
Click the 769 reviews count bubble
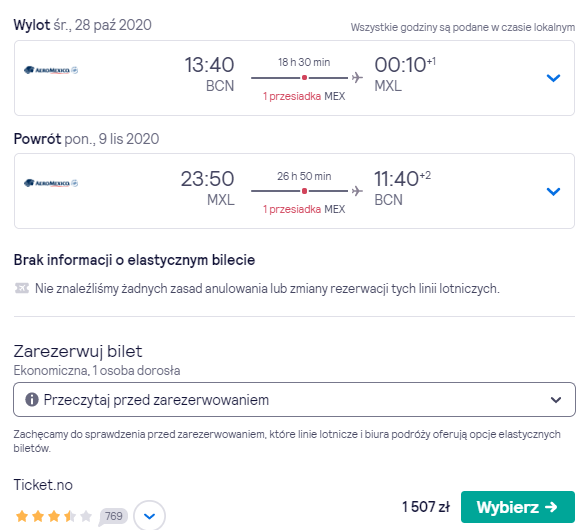click(x=113, y=516)
